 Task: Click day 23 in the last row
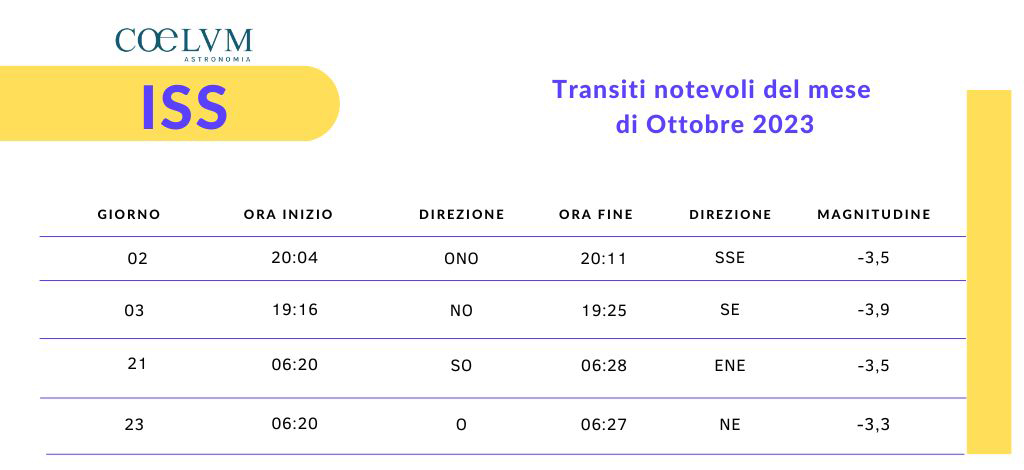coord(135,425)
